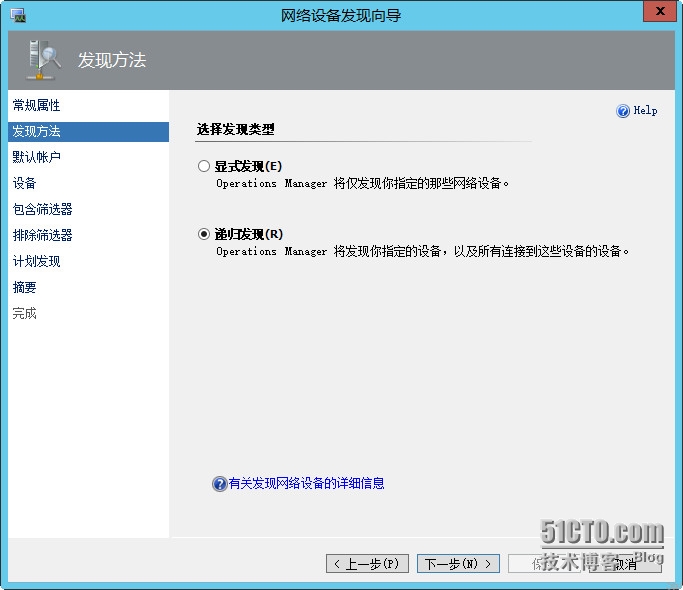Click the server magnifier header icon
The image size is (683, 590).
[x=43, y=60]
